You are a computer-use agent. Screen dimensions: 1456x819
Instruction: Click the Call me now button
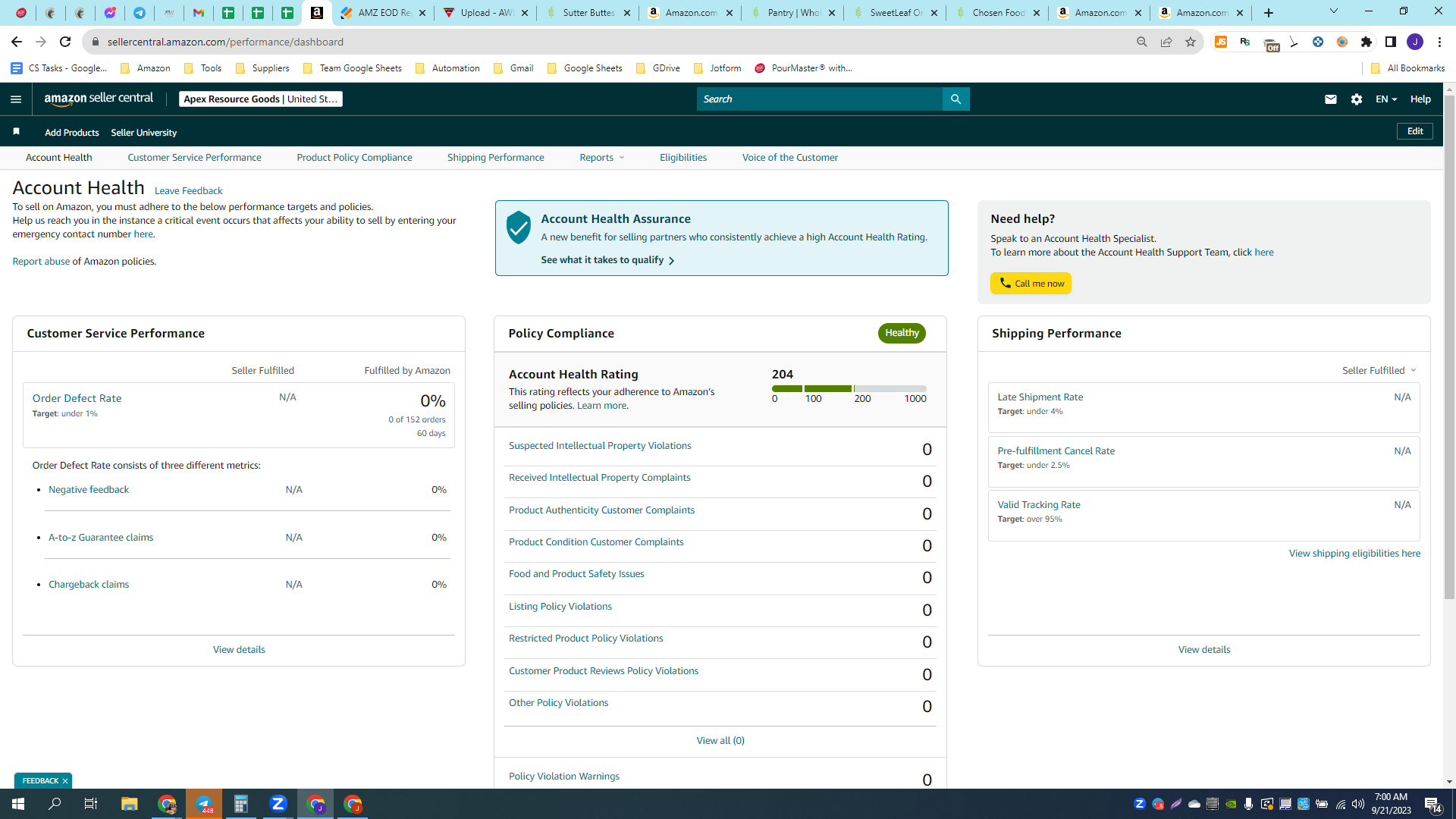(1031, 284)
